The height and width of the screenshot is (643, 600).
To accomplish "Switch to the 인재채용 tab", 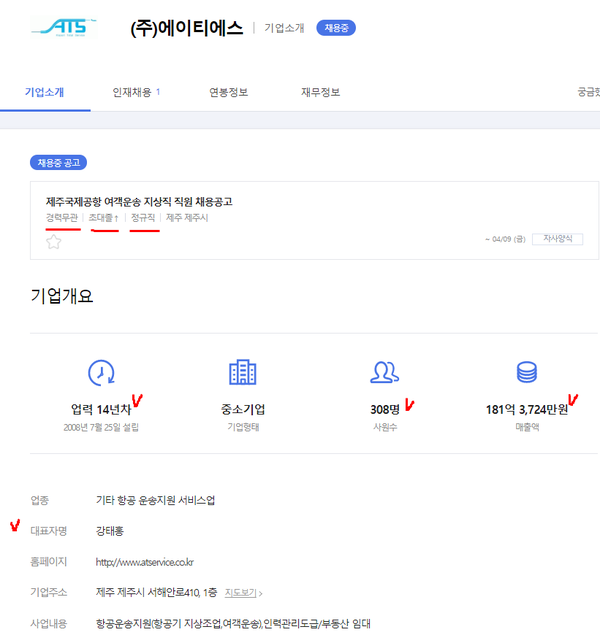I will pyautogui.click(x=136, y=92).
